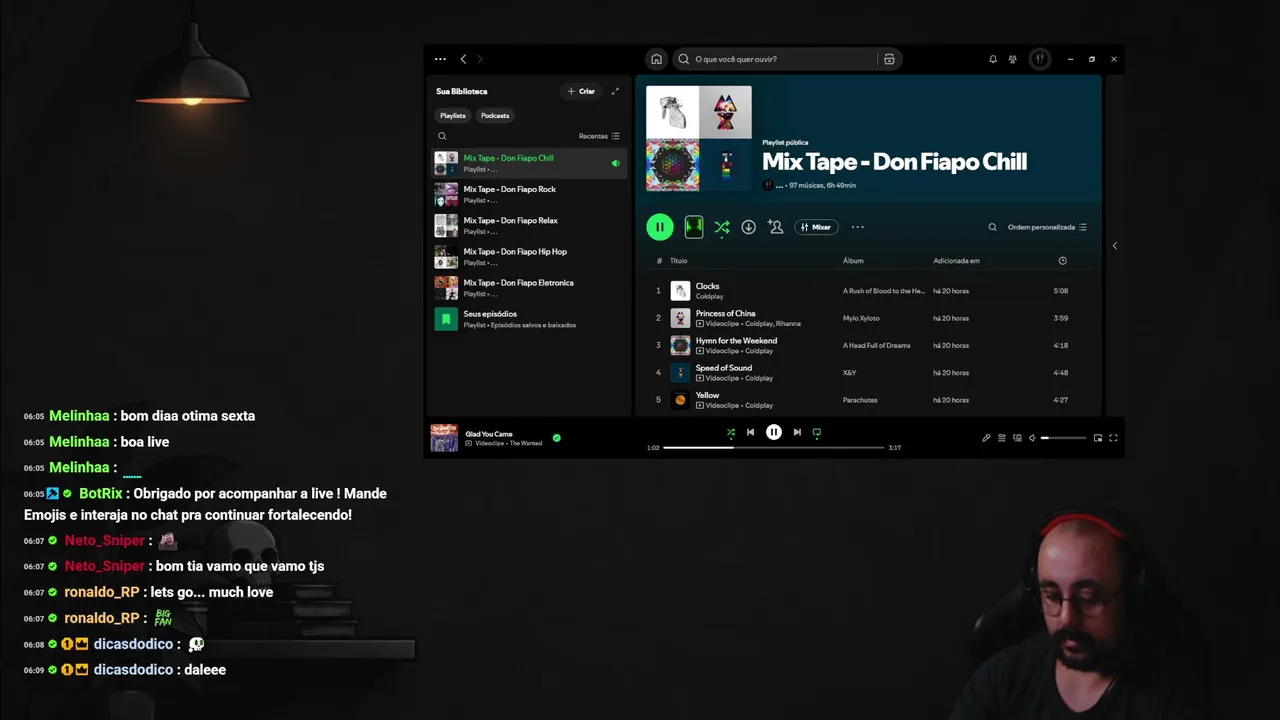Search within Sua Biblioteca
The image size is (1280, 720).
click(442, 136)
